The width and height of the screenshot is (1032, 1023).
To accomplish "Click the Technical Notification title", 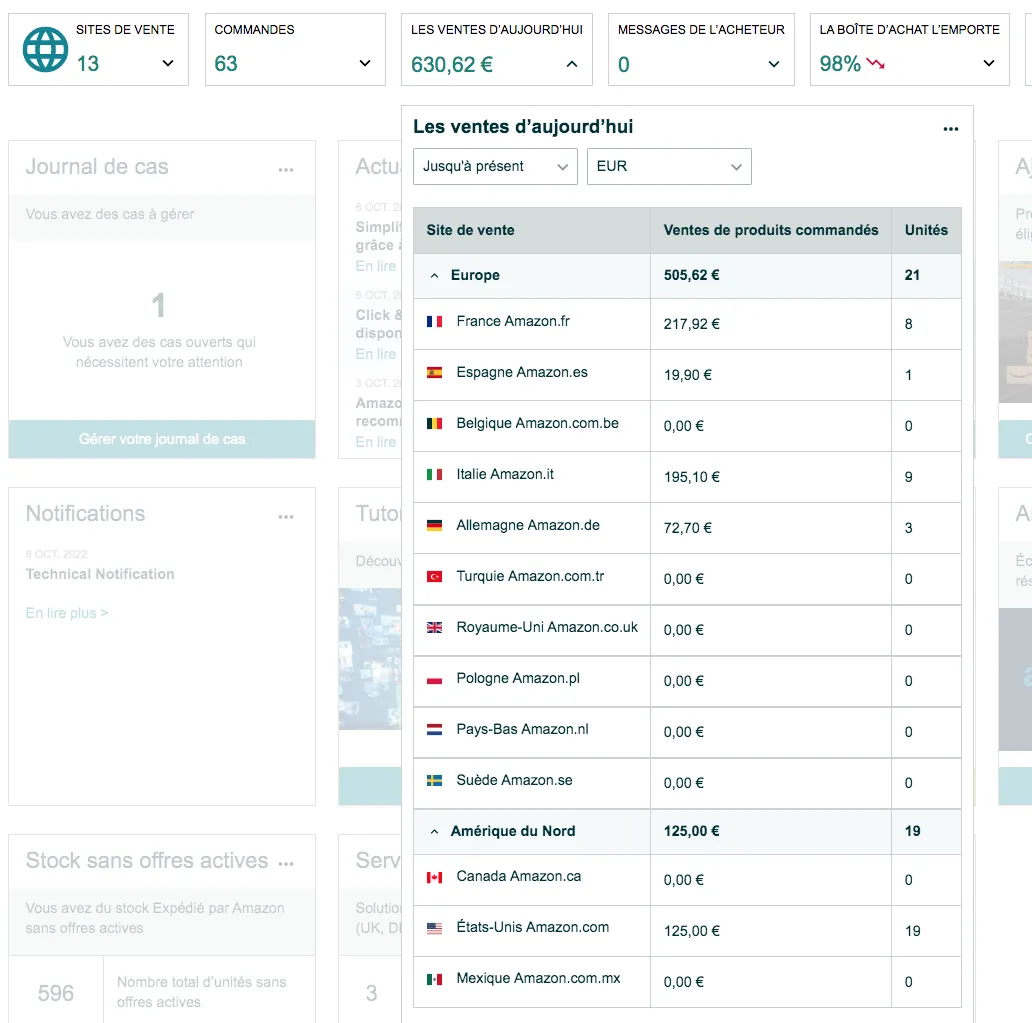I will (x=100, y=574).
